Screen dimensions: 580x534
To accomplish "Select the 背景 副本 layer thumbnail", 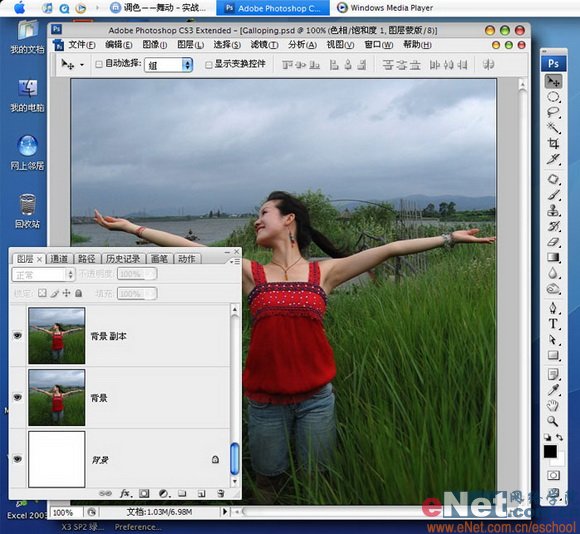I will 57,335.
